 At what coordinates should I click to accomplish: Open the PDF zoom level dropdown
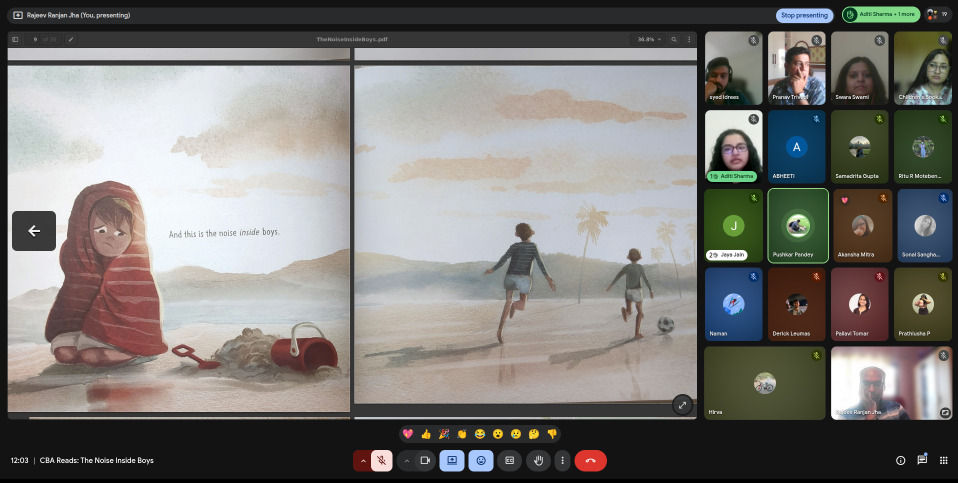650,39
